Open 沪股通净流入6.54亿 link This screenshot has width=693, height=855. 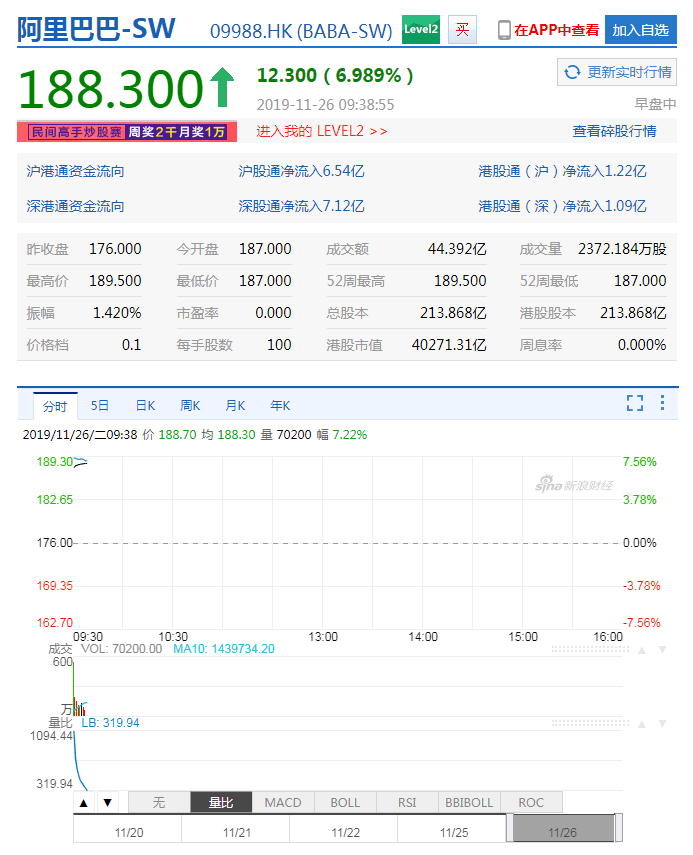(301, 172)
